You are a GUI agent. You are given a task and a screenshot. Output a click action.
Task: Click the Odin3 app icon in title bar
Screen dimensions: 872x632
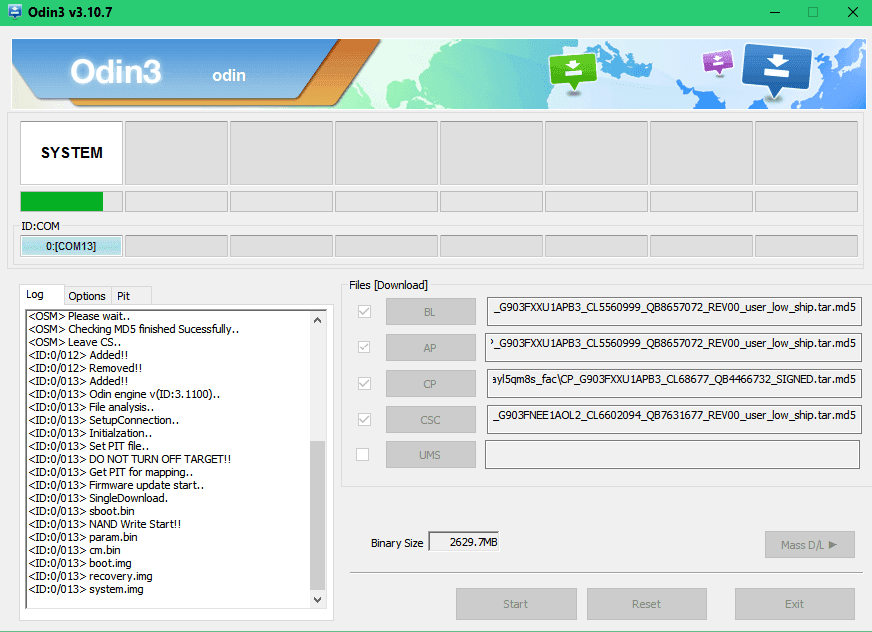[x=14, y=12]
